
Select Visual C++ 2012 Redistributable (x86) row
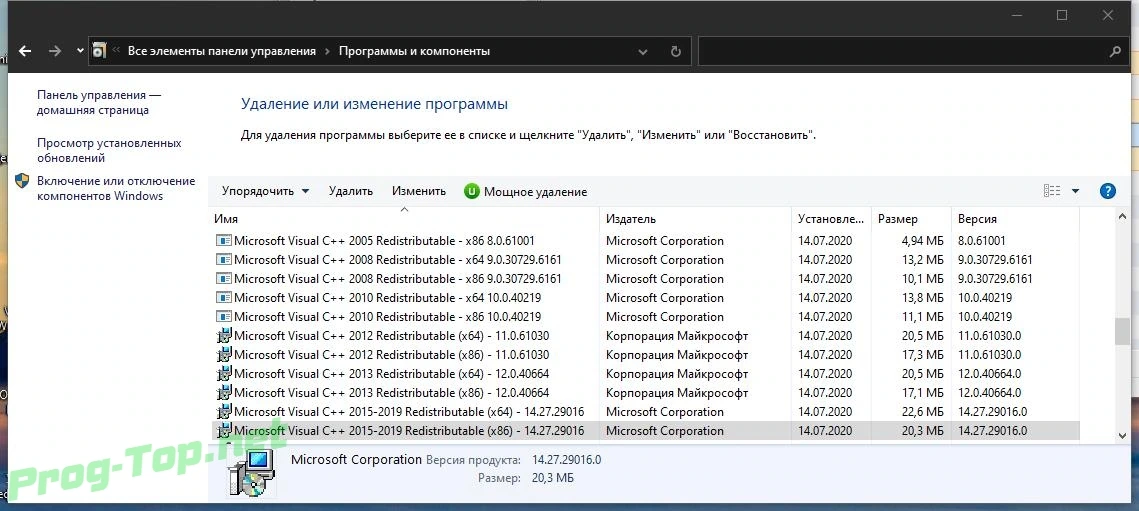click(x=645, y=355)
